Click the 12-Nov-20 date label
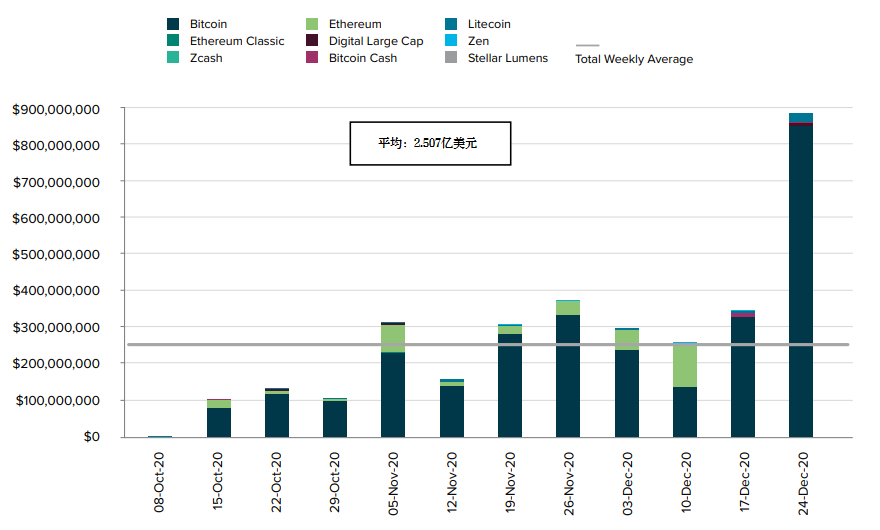Viewport: 880px width, 530px height. pos(452,482)
